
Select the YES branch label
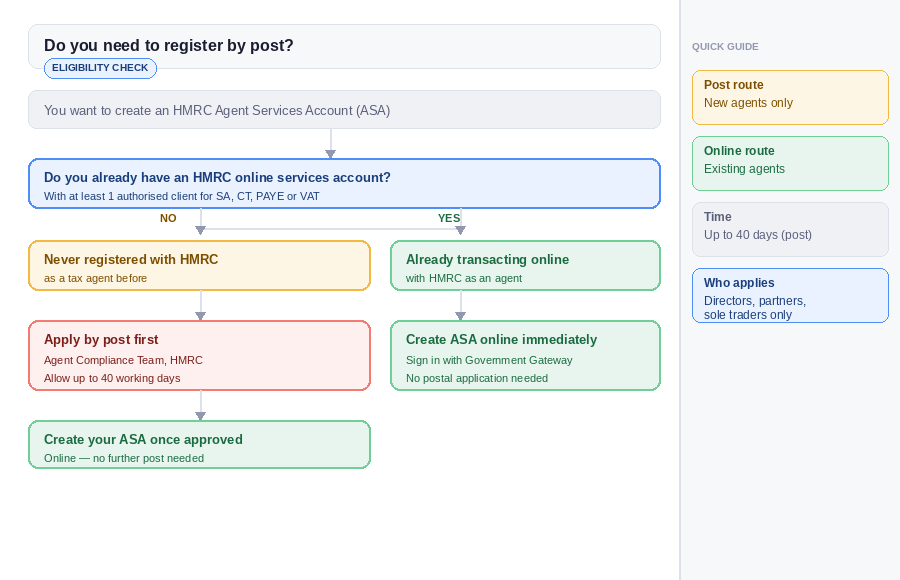coord(449,218)
